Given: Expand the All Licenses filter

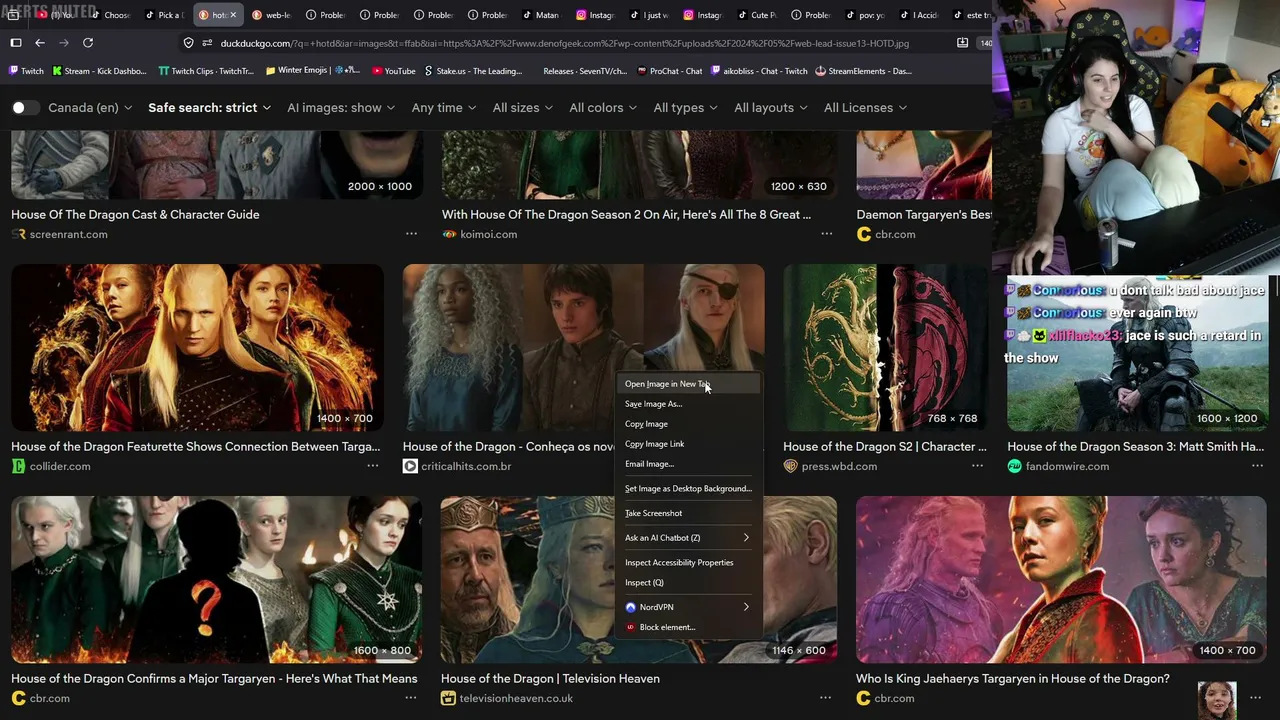Looking at the screenshot, I should coord(866,108).
